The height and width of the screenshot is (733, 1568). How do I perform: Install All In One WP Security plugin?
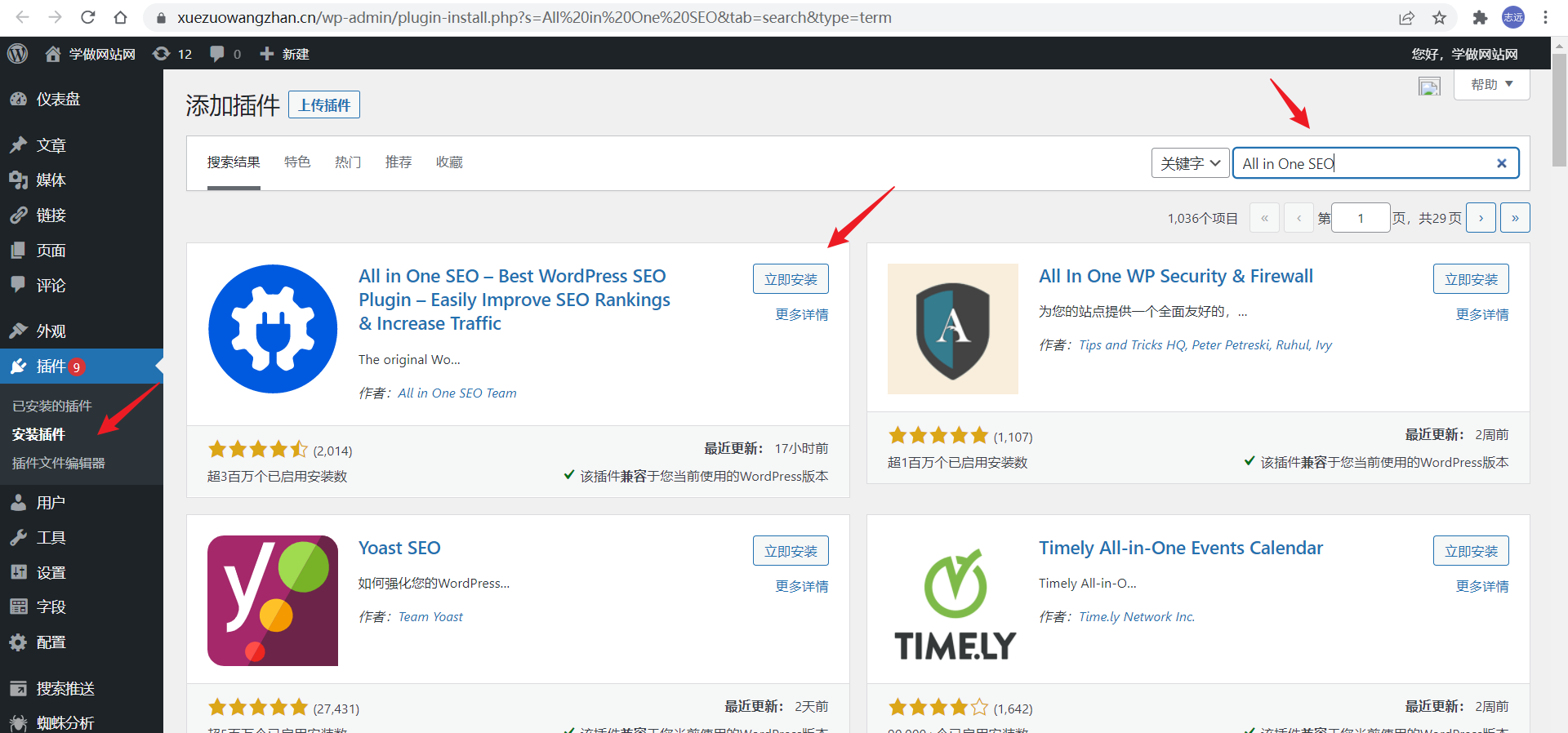click(x=1471, y=279)
